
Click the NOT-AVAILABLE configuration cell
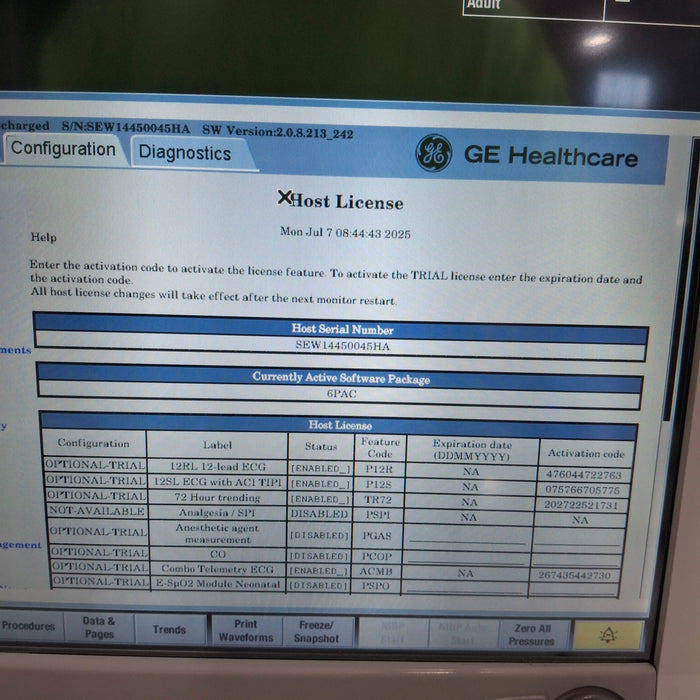96,511
